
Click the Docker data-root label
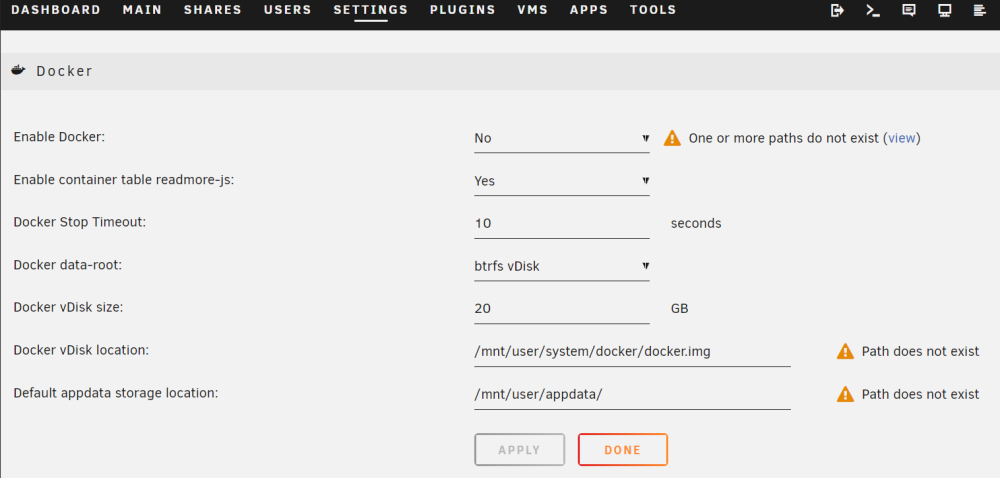(68, 265)
